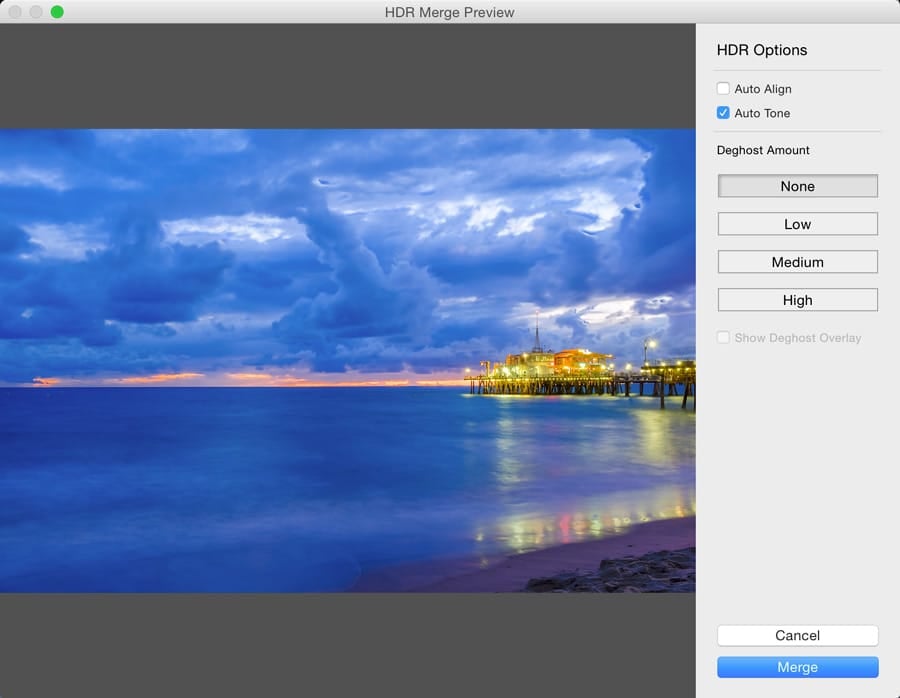This screenshot has width=900, height=698.
Task: Click the Auto Align label text
Action: [763, 88]
